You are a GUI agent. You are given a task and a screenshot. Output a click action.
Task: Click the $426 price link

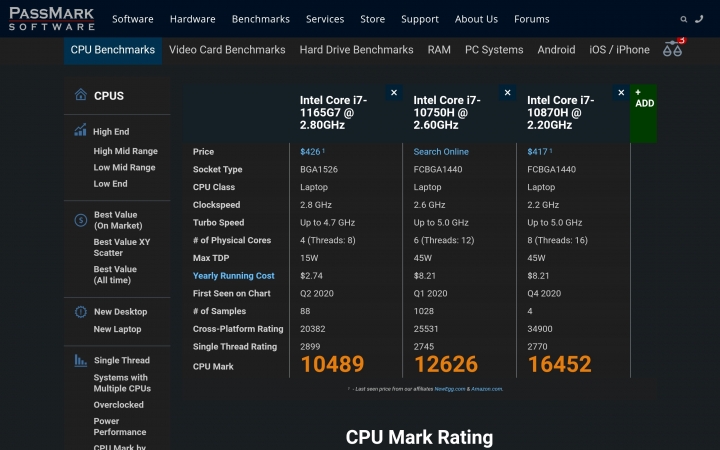312,152
